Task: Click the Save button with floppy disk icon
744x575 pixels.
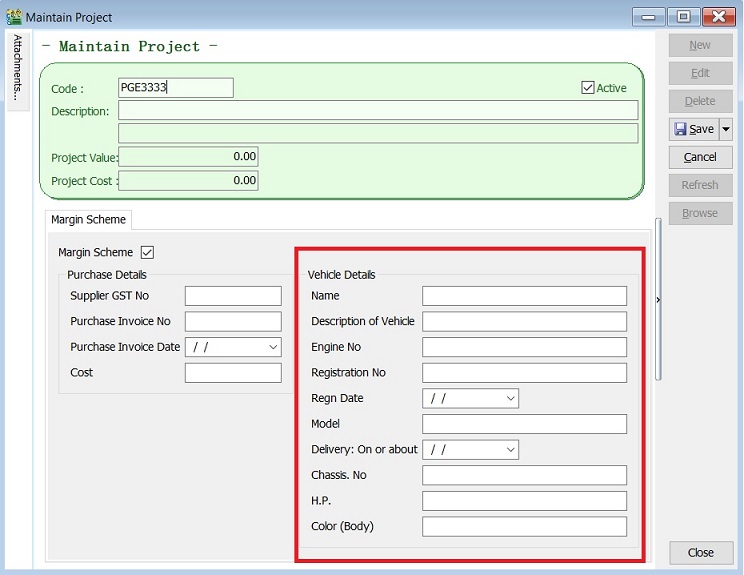Action: pos(694,129)
